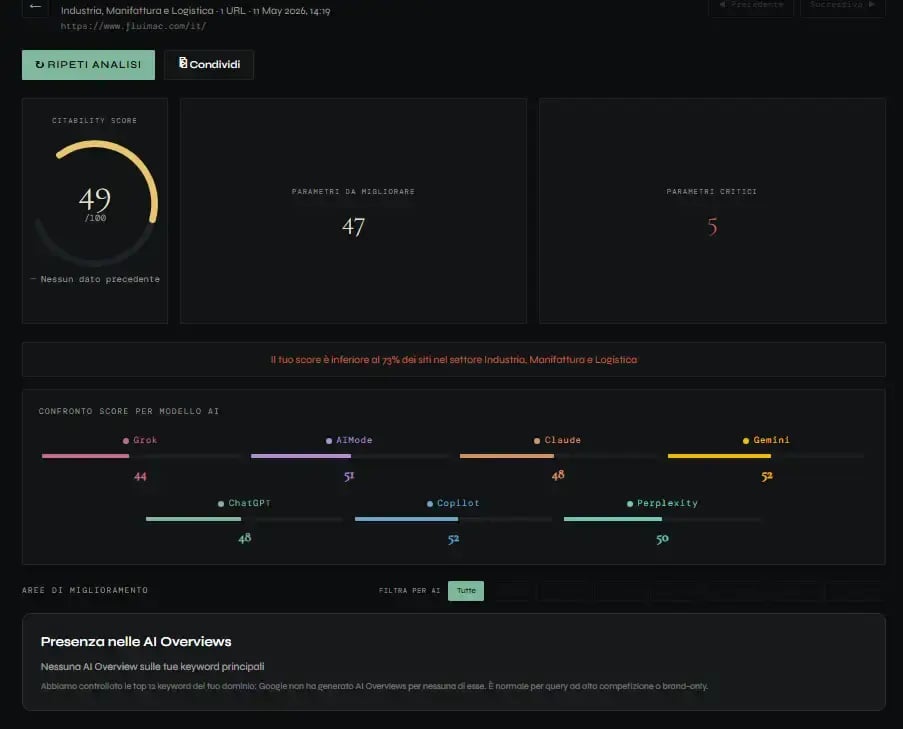Click the share icon in Condividi
Viewport: 903px width, 729px height.
coord(183,63)
